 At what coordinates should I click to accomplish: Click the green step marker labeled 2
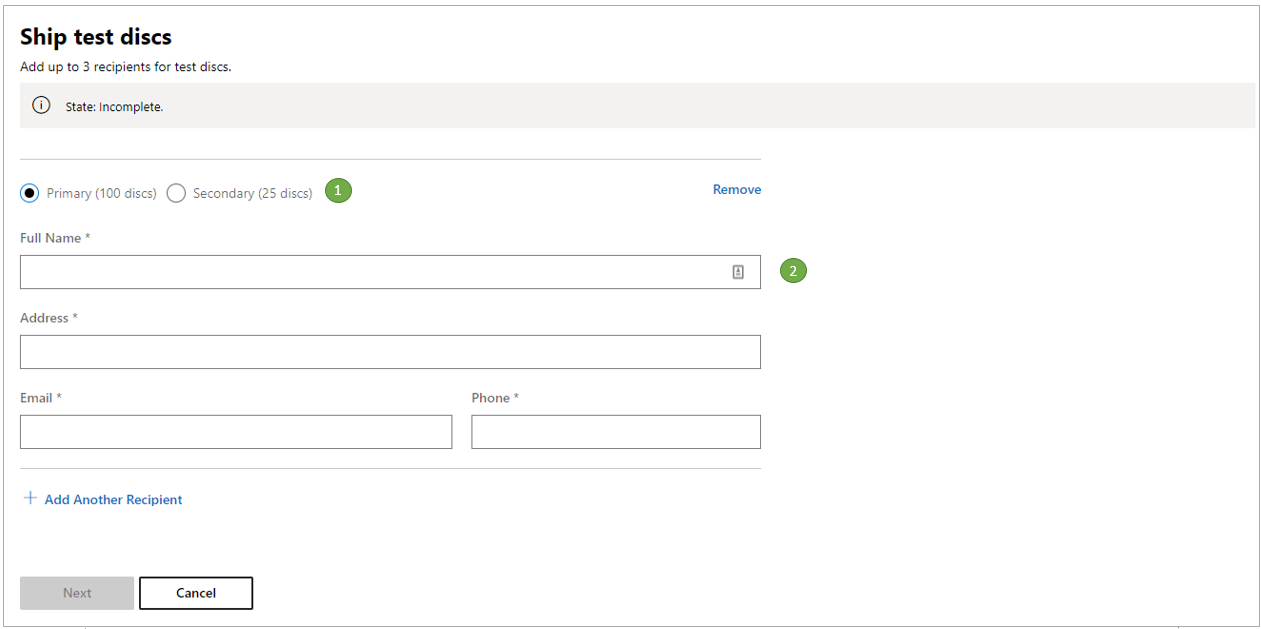(x=792, y=270)
